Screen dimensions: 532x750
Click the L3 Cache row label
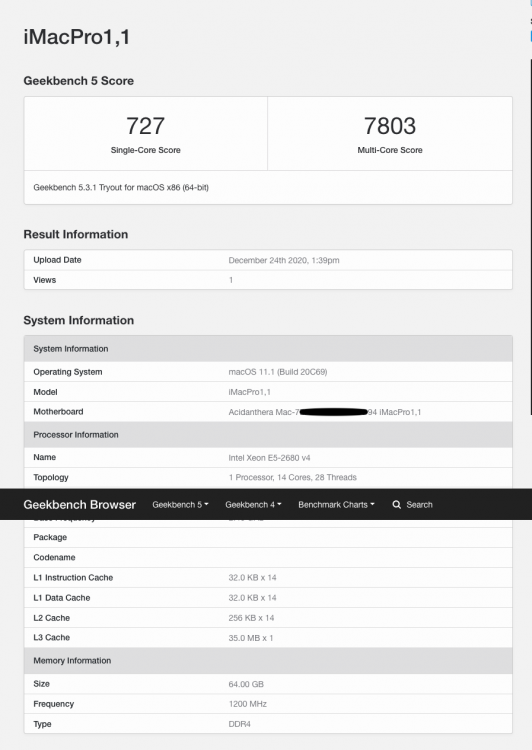[52, 637]
